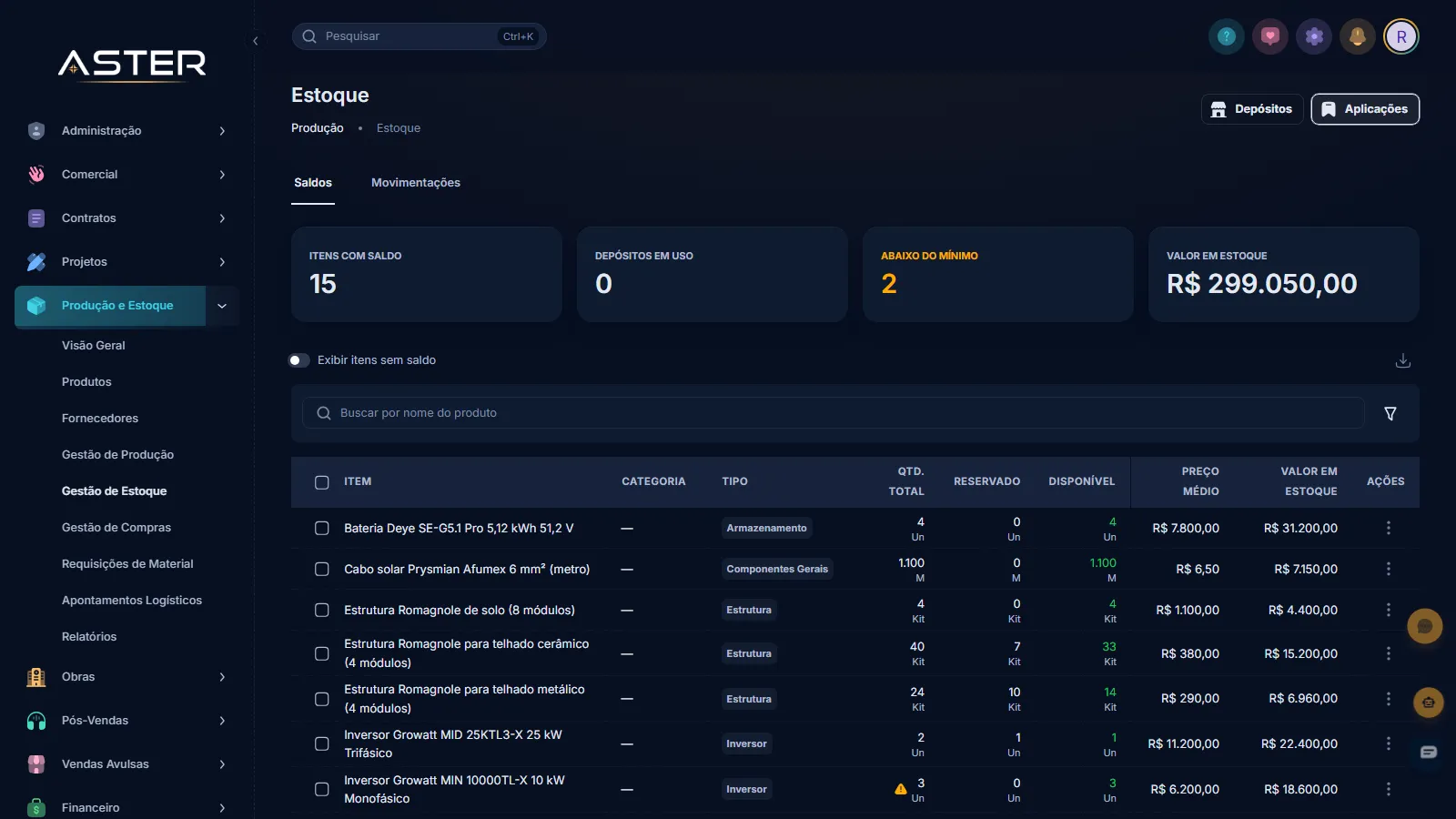Click the Produção e Estoque cube icon
The width and height of the screenshot is (1456, 819).
(36, 306)
